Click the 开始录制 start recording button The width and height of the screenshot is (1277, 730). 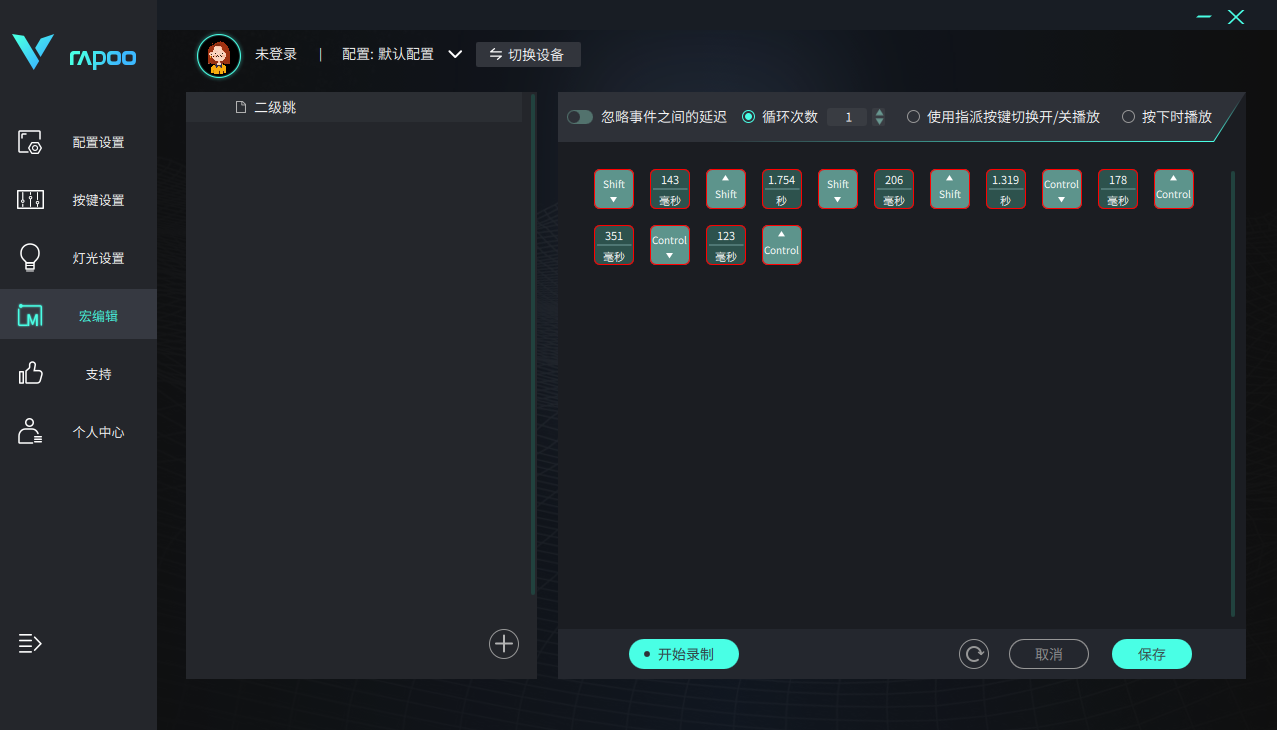(x=684, y=654)
